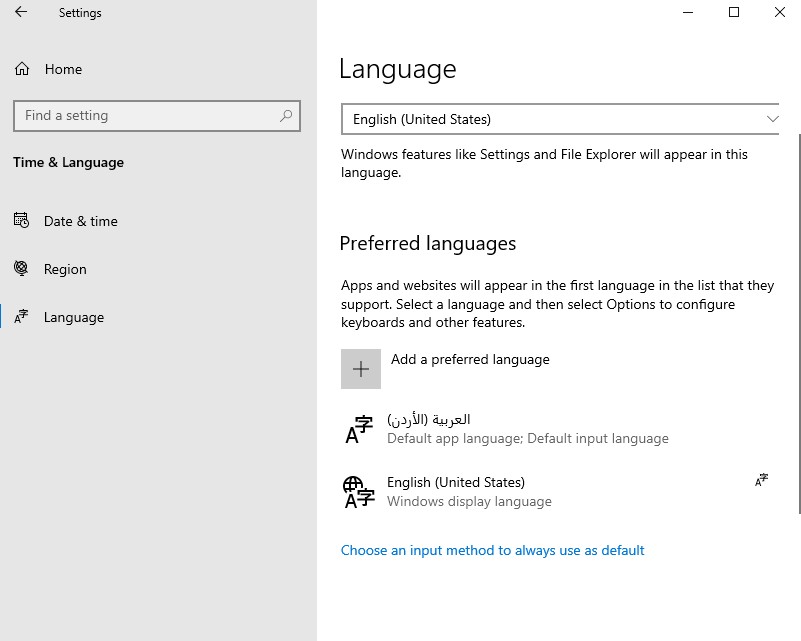Click the English language entry icon
The width and height of the screenshot is (801, 641).
(359, 492)
